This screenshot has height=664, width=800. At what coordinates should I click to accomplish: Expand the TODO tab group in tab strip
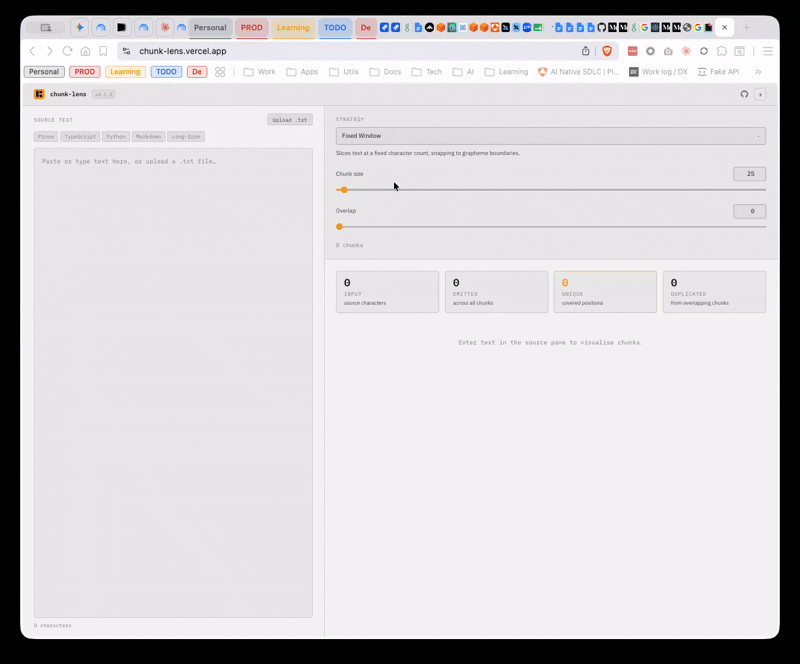tap(335, 28)
